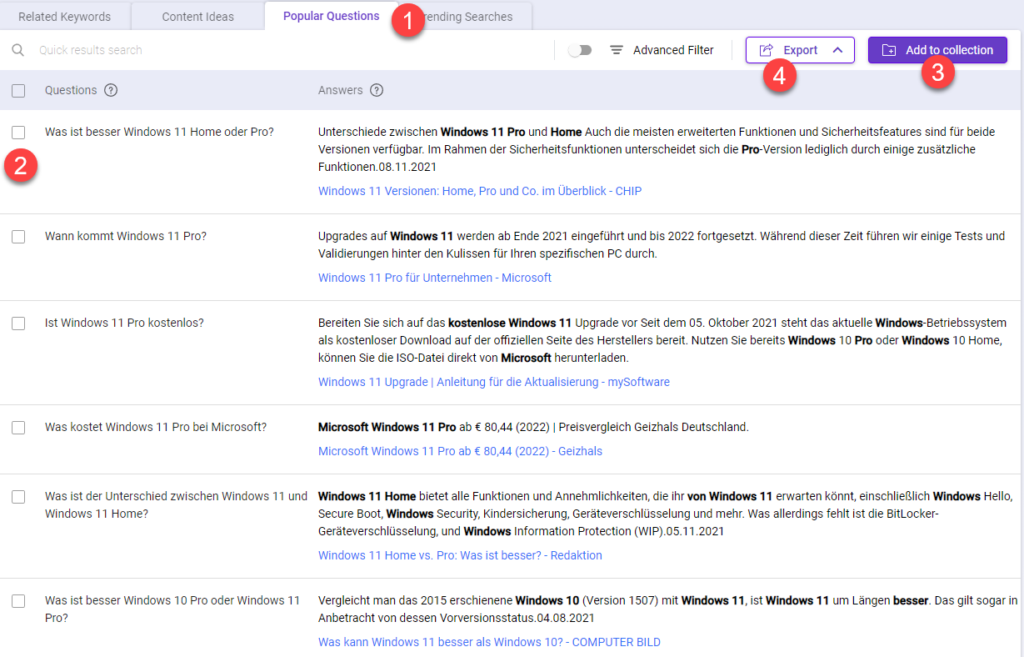This screenshot has width=1024, height=657.
Task: Select 'Was ist besser Windows 11 Home oder Pro?' checkbox
Action: [x=18, y=133]
